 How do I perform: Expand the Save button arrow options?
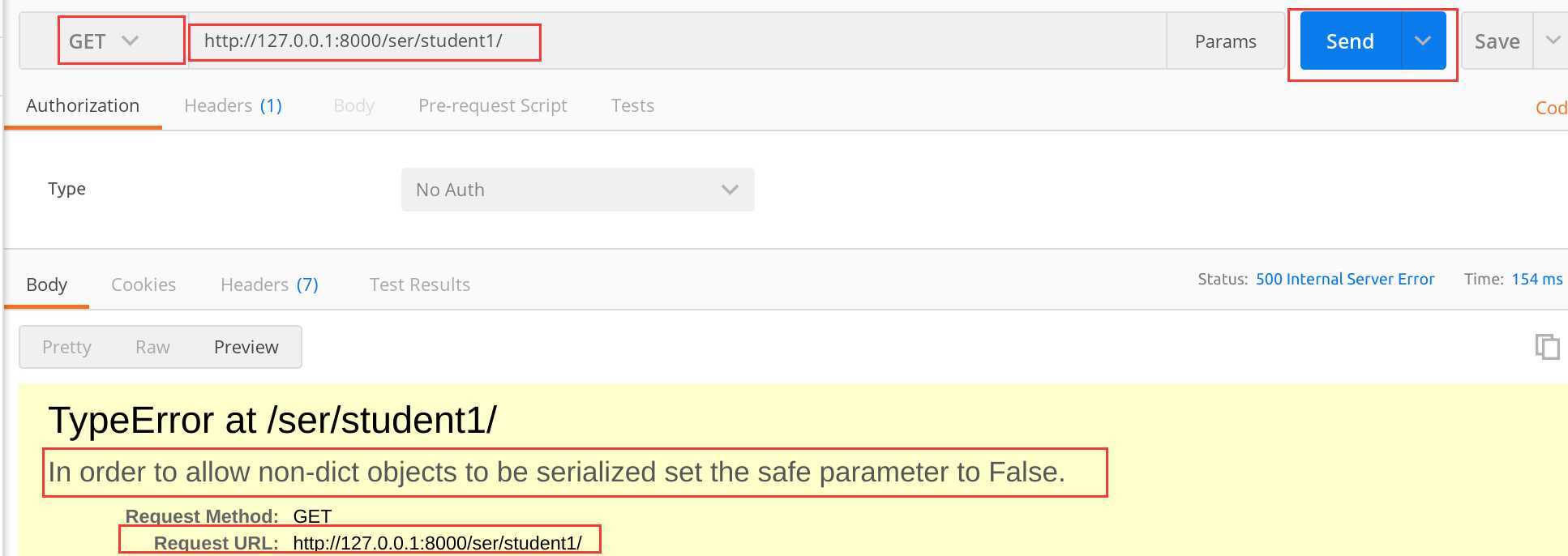pos(1552,41)
